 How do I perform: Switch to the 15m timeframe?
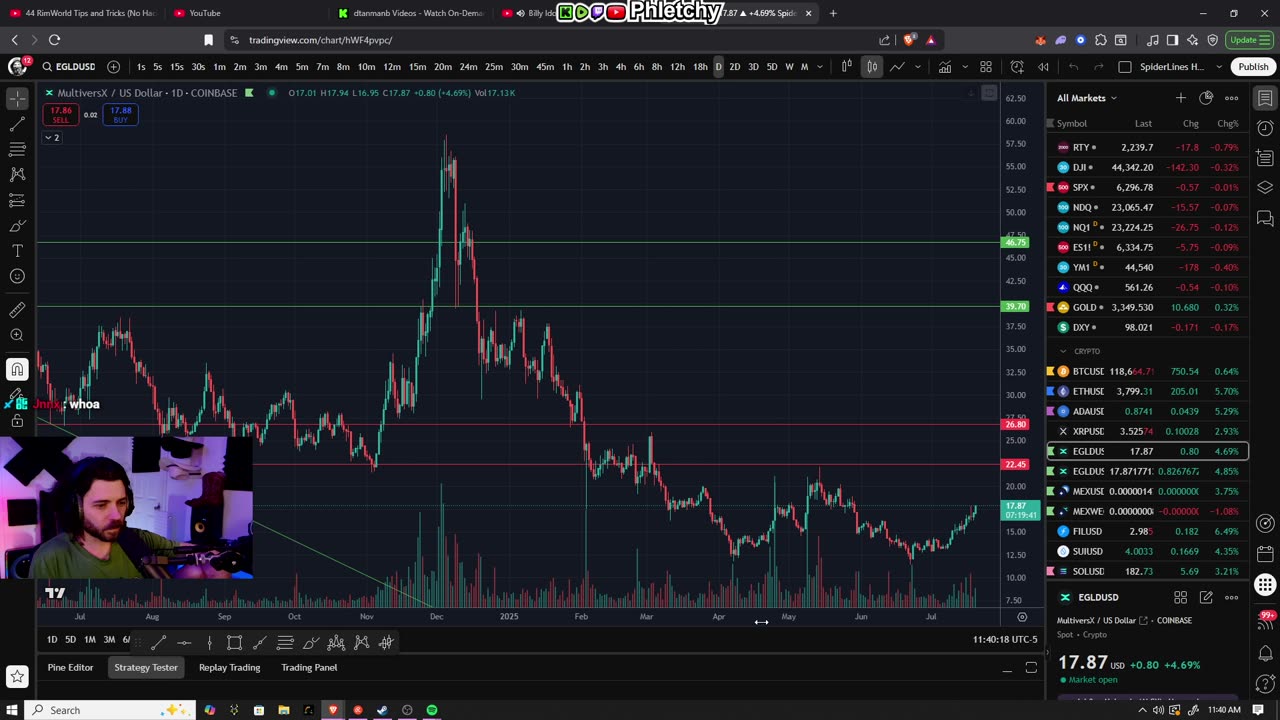(417, 67)
